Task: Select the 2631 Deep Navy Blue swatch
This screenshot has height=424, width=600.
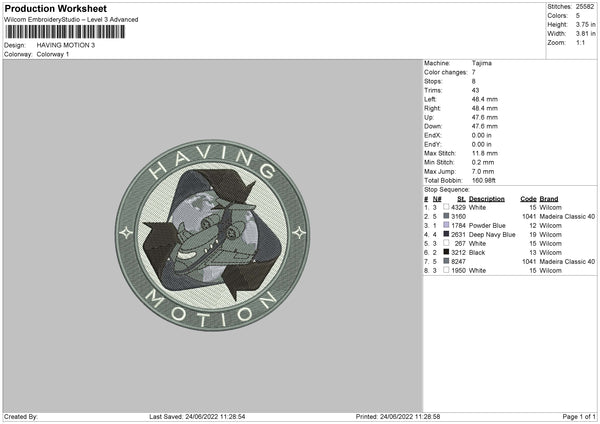Action: tap(446, 234)
